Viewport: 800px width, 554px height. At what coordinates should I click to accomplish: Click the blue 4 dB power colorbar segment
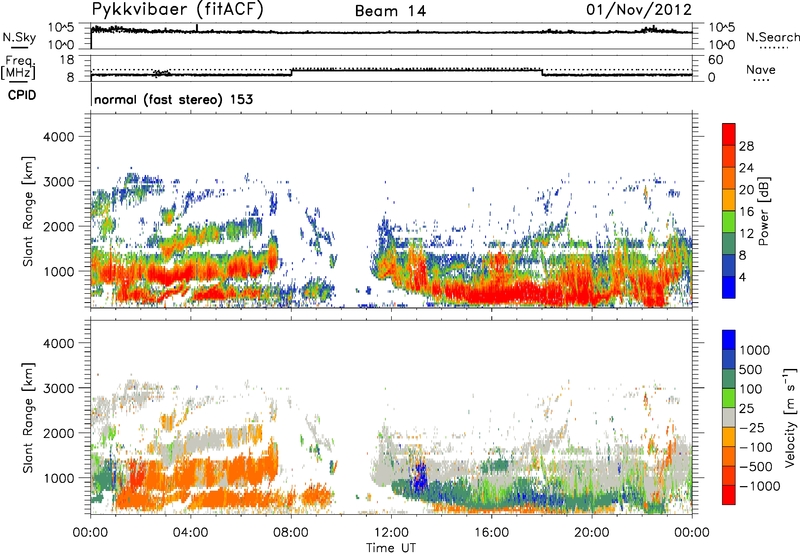(729, 287)
